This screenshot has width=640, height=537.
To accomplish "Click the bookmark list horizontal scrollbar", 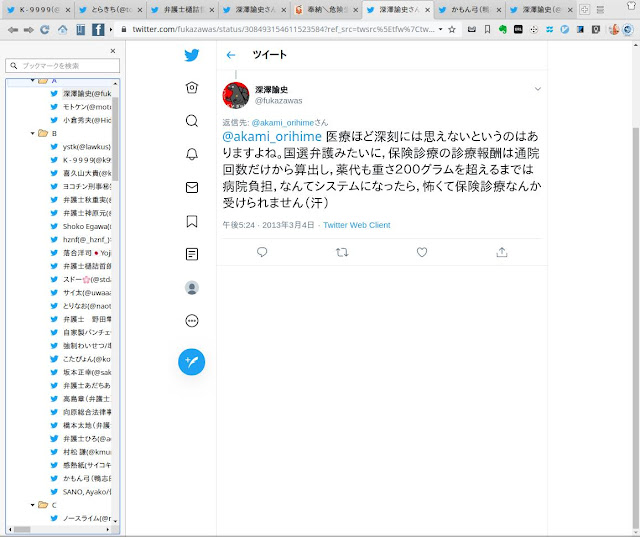I will [22, 530].
